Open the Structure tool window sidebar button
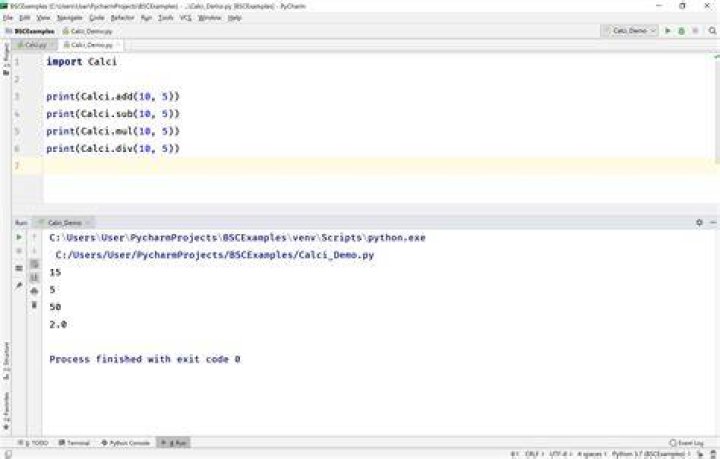This screenshot has width=720, height=459. pyautogui.click(x=6, y=360)
